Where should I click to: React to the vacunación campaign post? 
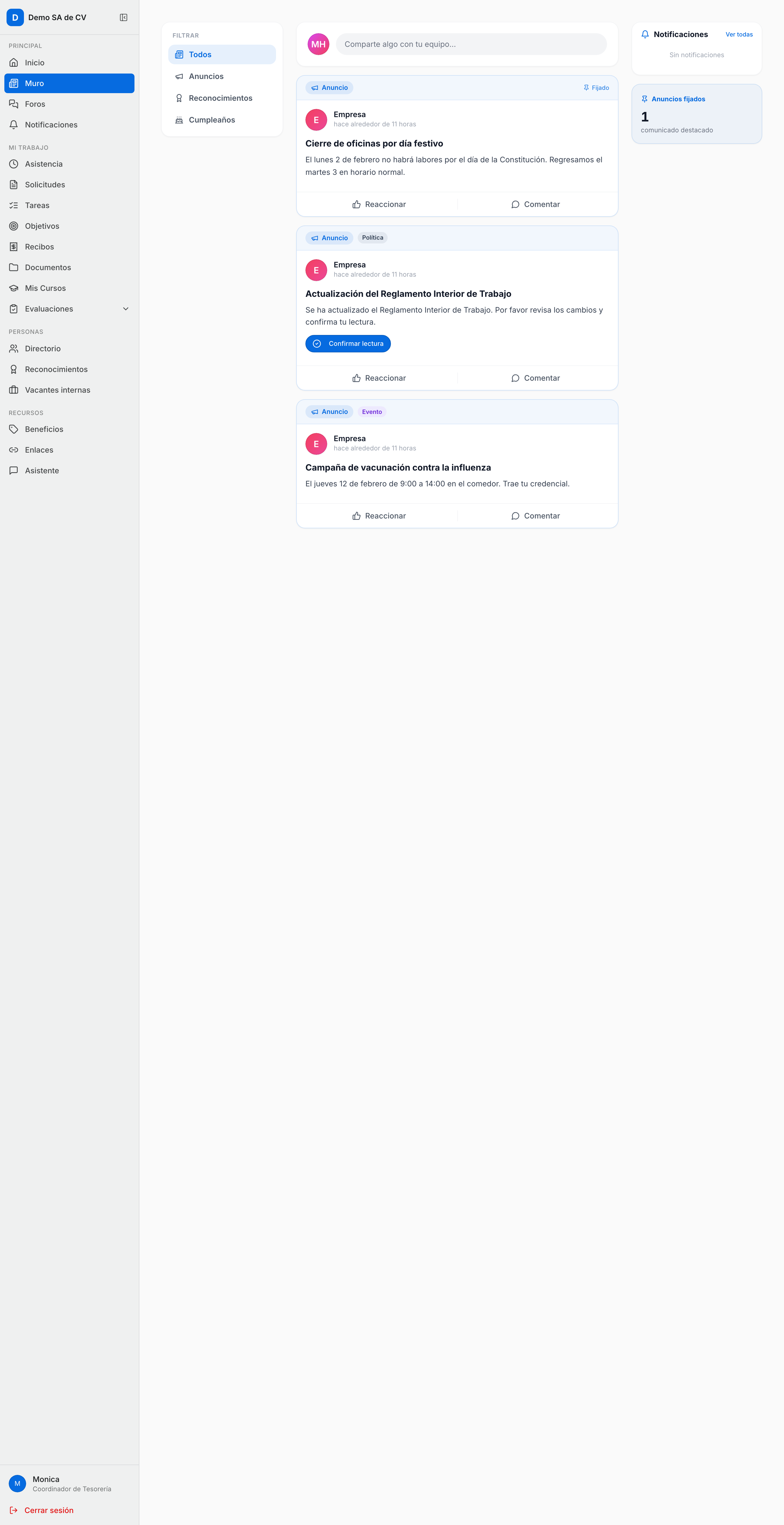(379, 516)
